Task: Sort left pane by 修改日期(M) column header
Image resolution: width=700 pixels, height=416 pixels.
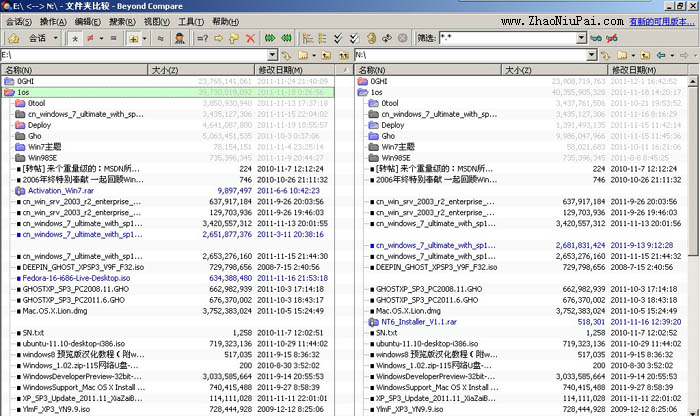Action: [295, 70]
